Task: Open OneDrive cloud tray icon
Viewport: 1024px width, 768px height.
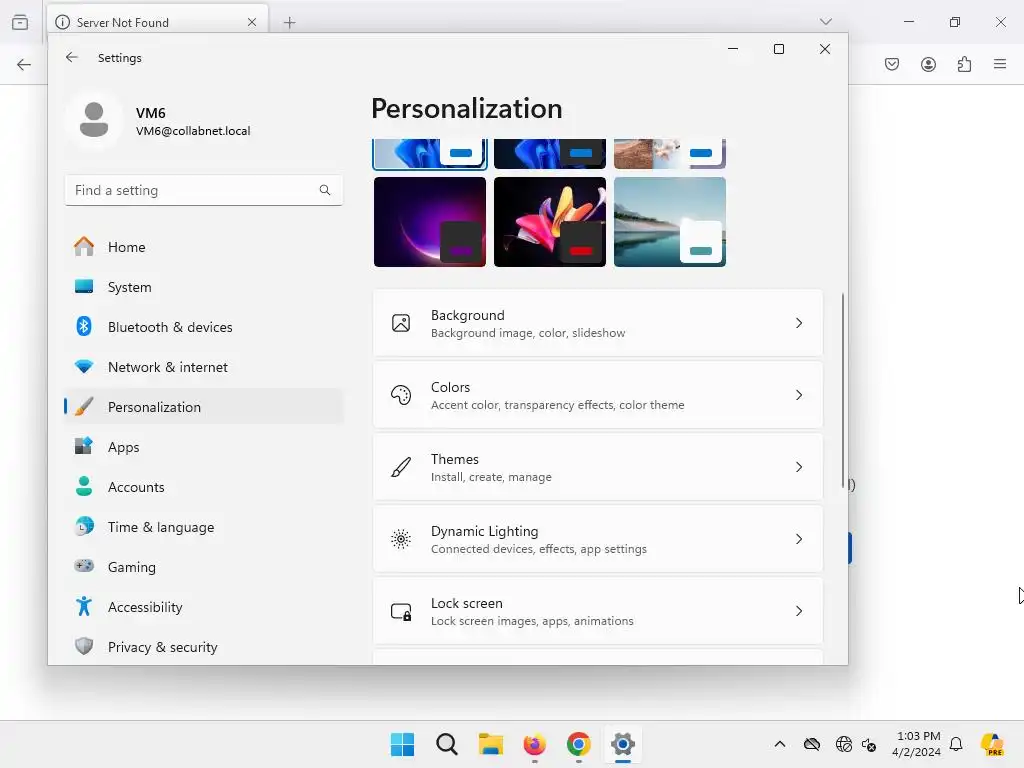Action: tap(812, 744)
